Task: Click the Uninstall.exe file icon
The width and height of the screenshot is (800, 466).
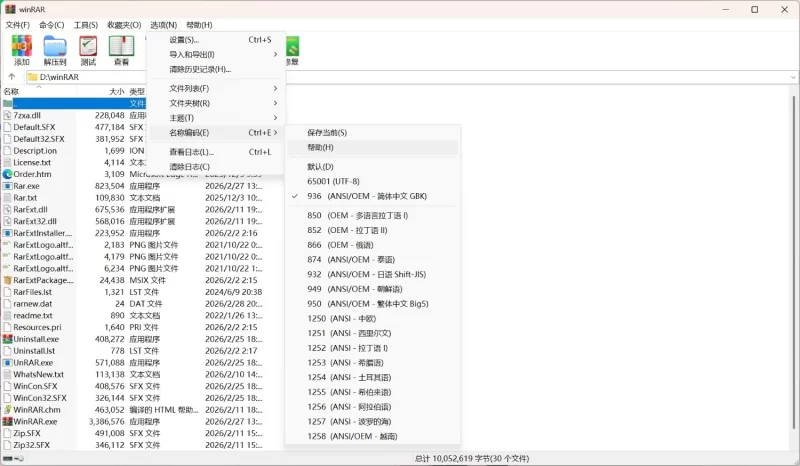Action: coord(7,339)
